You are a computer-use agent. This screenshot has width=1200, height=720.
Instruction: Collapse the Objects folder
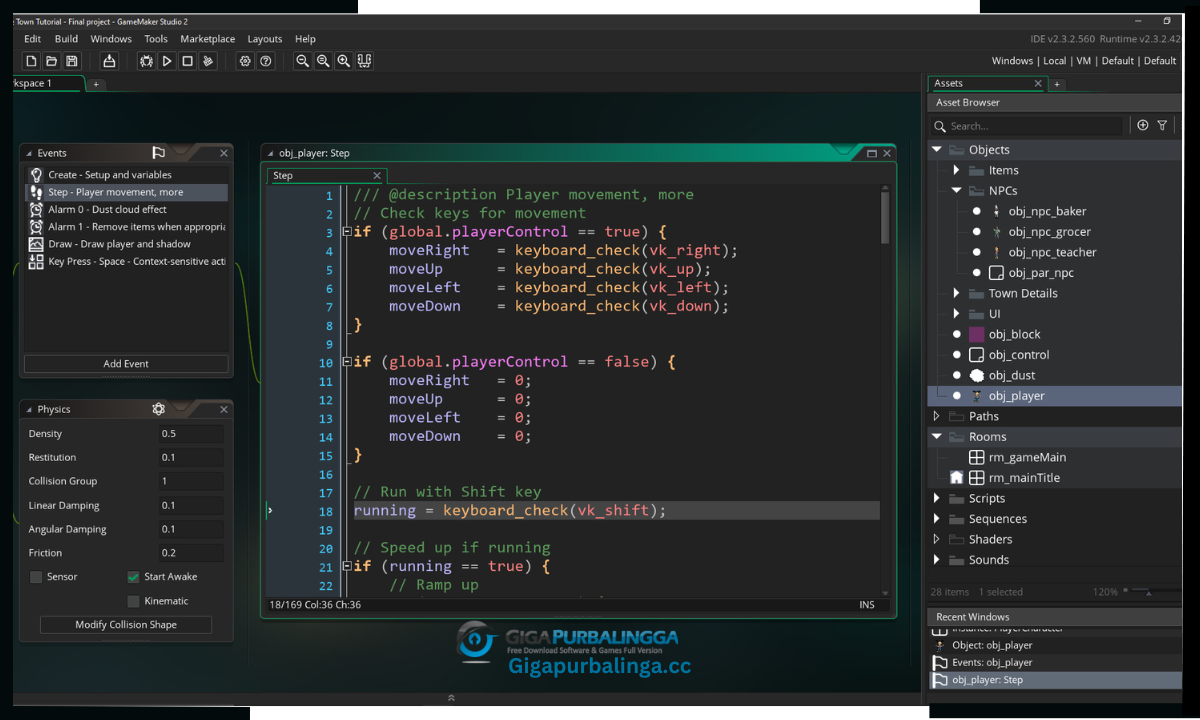(937, 150)
